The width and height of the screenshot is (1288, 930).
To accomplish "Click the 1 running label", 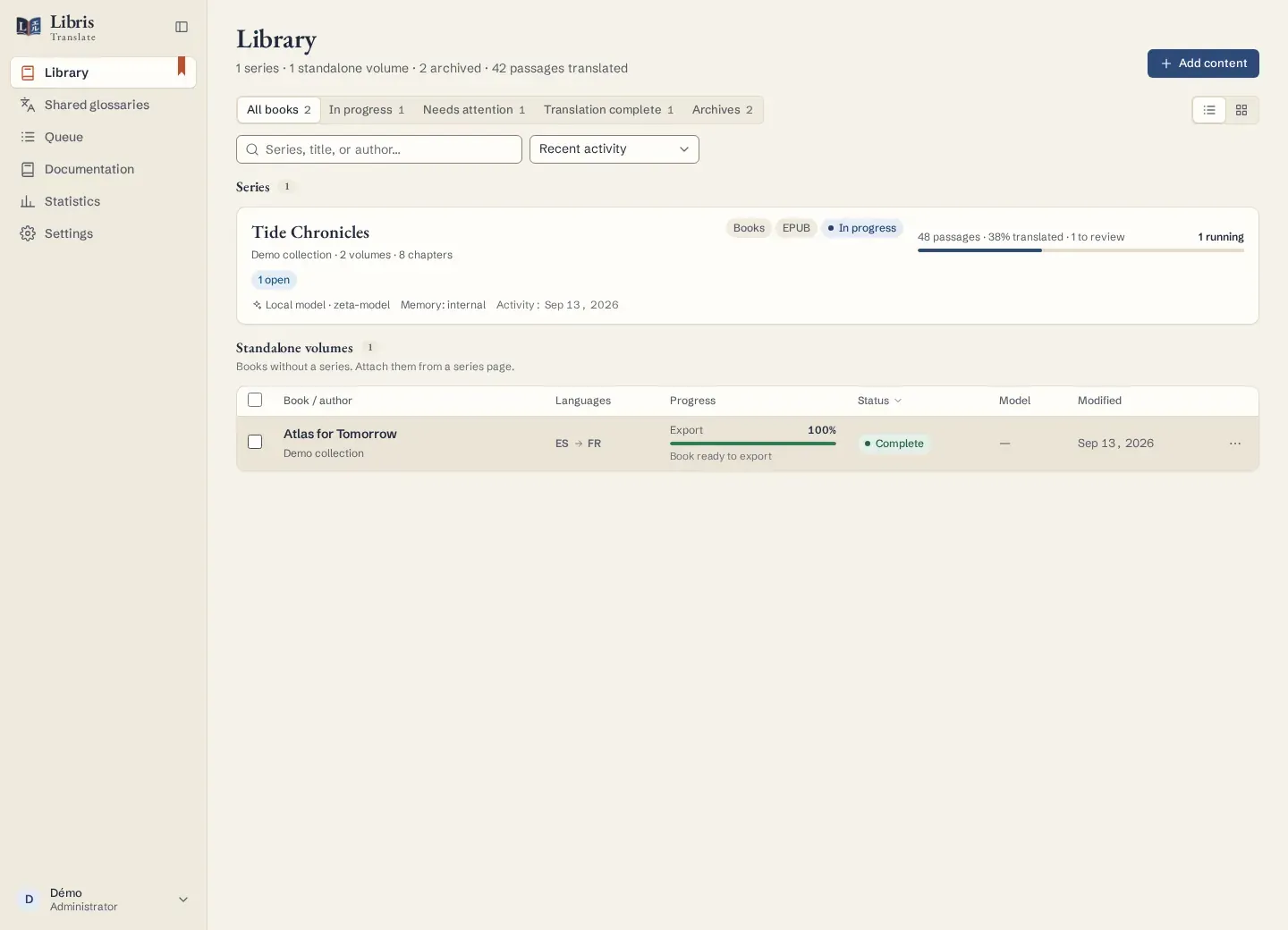I will tap(1221, 237).
